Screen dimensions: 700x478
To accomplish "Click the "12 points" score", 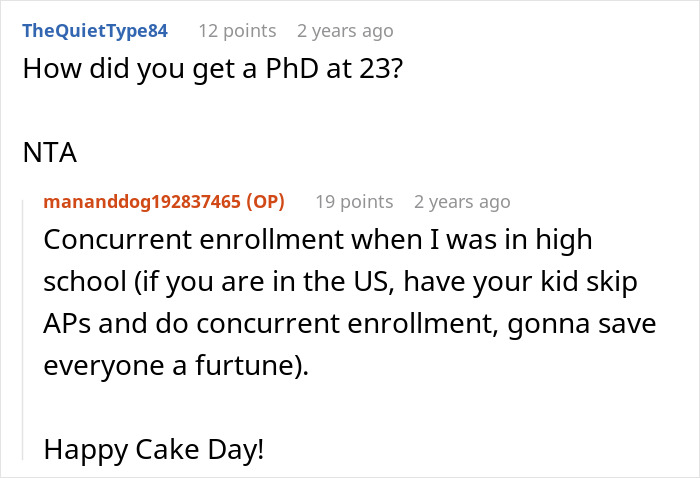I will tap(237, 31).
